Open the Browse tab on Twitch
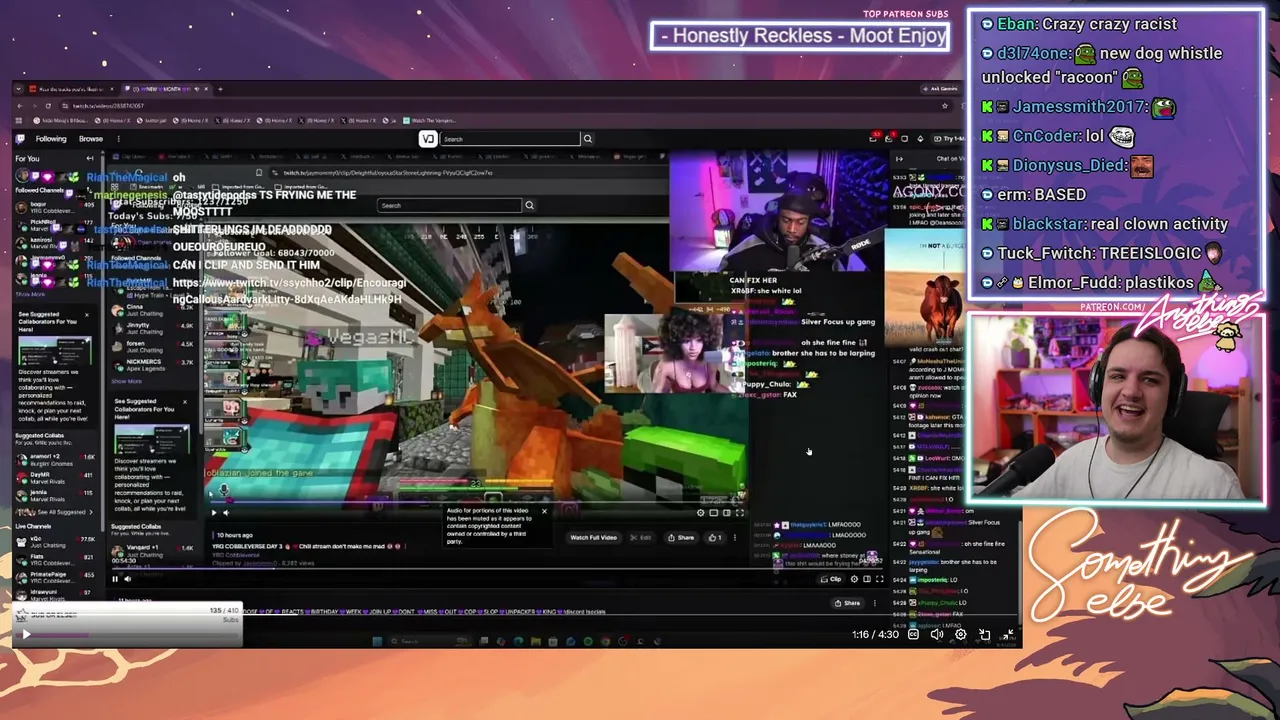1280x720 pixels. click(91, 139)
